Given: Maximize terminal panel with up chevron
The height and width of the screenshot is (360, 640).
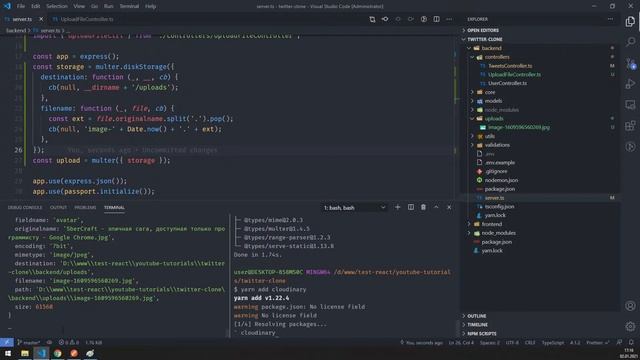Looking at the screenshot, I should [436, 207].
